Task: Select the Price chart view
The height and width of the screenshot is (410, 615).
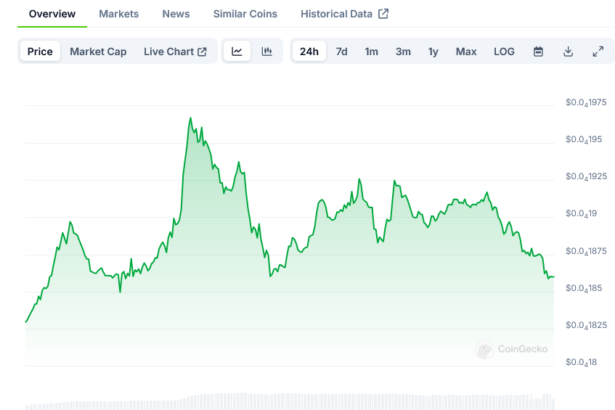Action: click(x=41, y=52)
